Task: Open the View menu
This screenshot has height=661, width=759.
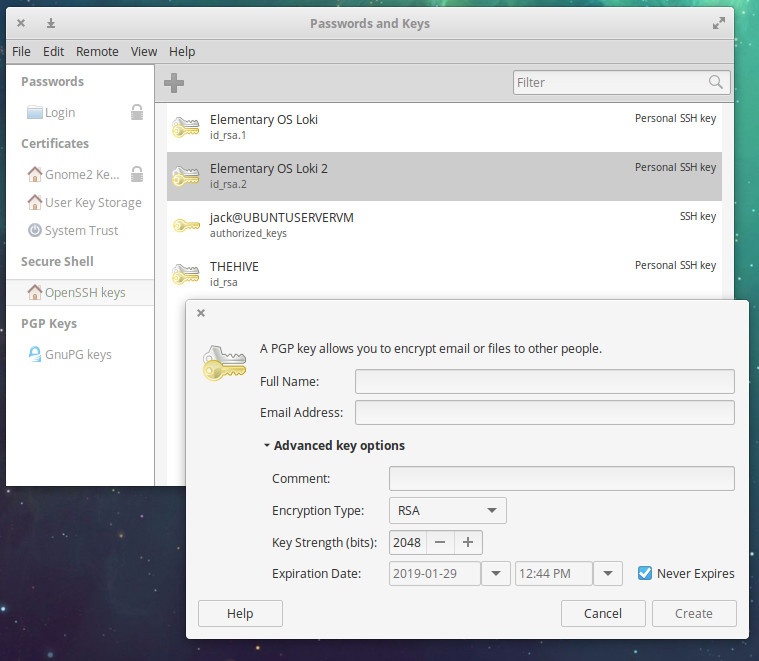Action: tap(144, 51)
